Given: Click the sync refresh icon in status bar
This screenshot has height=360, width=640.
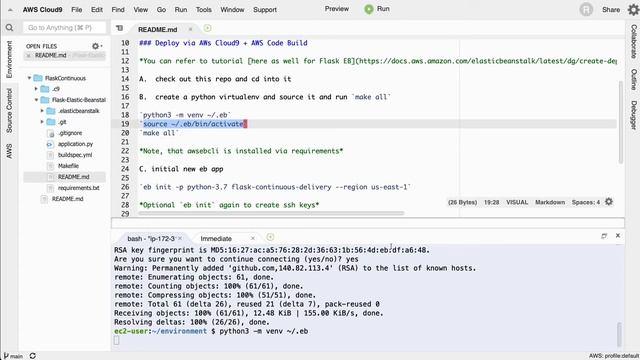Looking at the screenshot, I should point(33,356).
